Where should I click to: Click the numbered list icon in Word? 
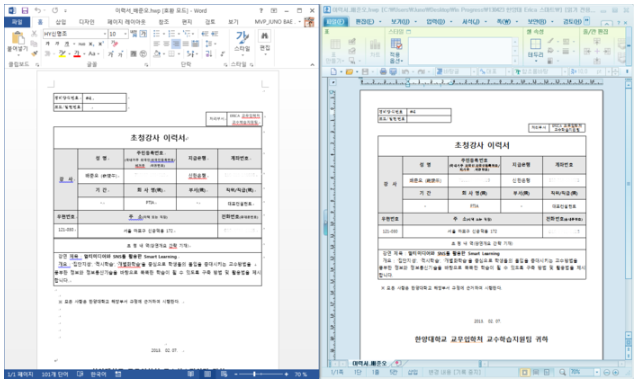(172, 34)
